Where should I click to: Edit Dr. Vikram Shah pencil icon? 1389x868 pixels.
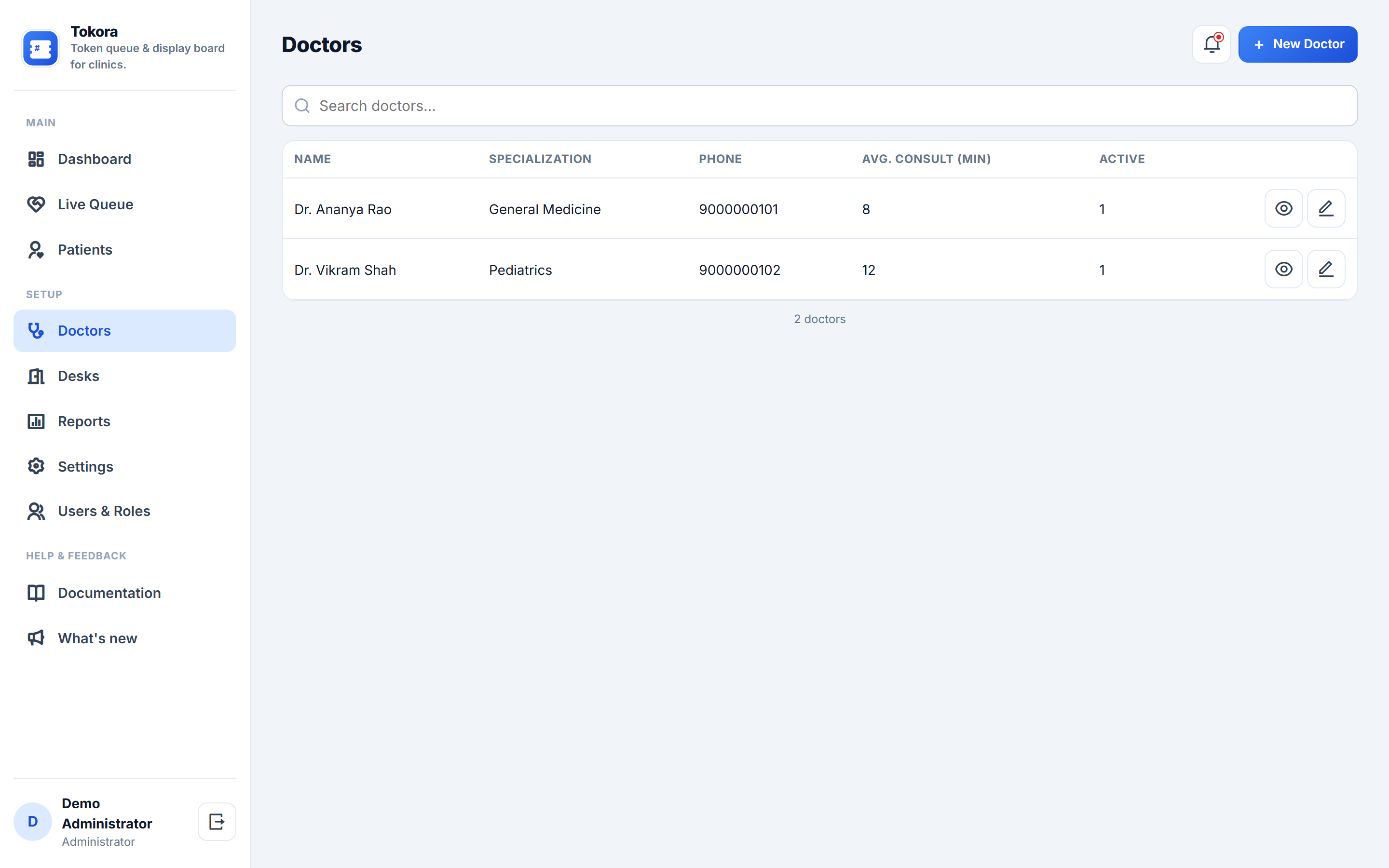tap(1326, 269)
